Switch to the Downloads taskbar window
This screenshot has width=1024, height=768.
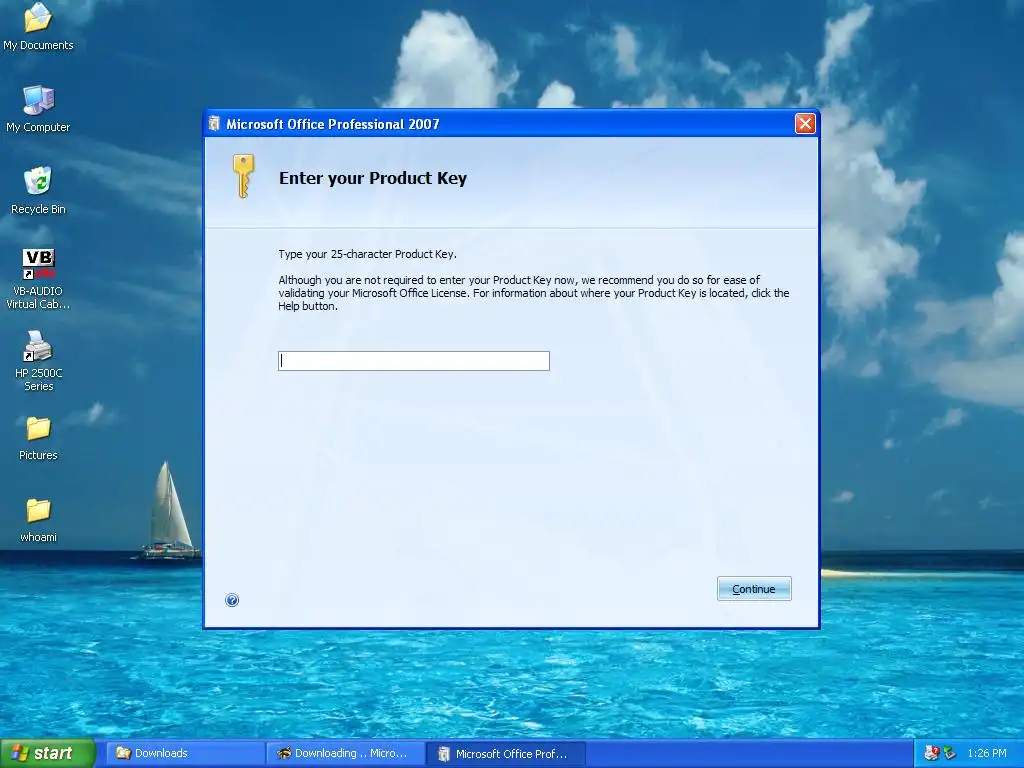click(x=184, y=754)
